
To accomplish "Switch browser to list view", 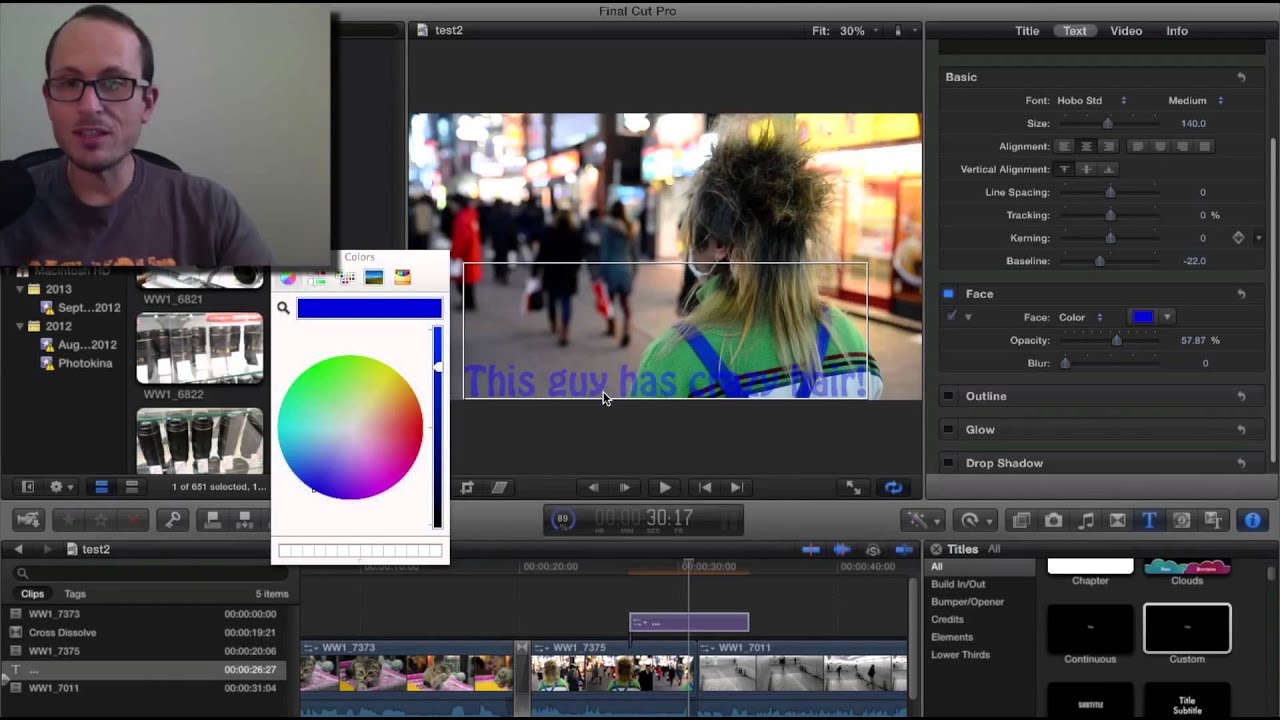I will pos(131,487).
